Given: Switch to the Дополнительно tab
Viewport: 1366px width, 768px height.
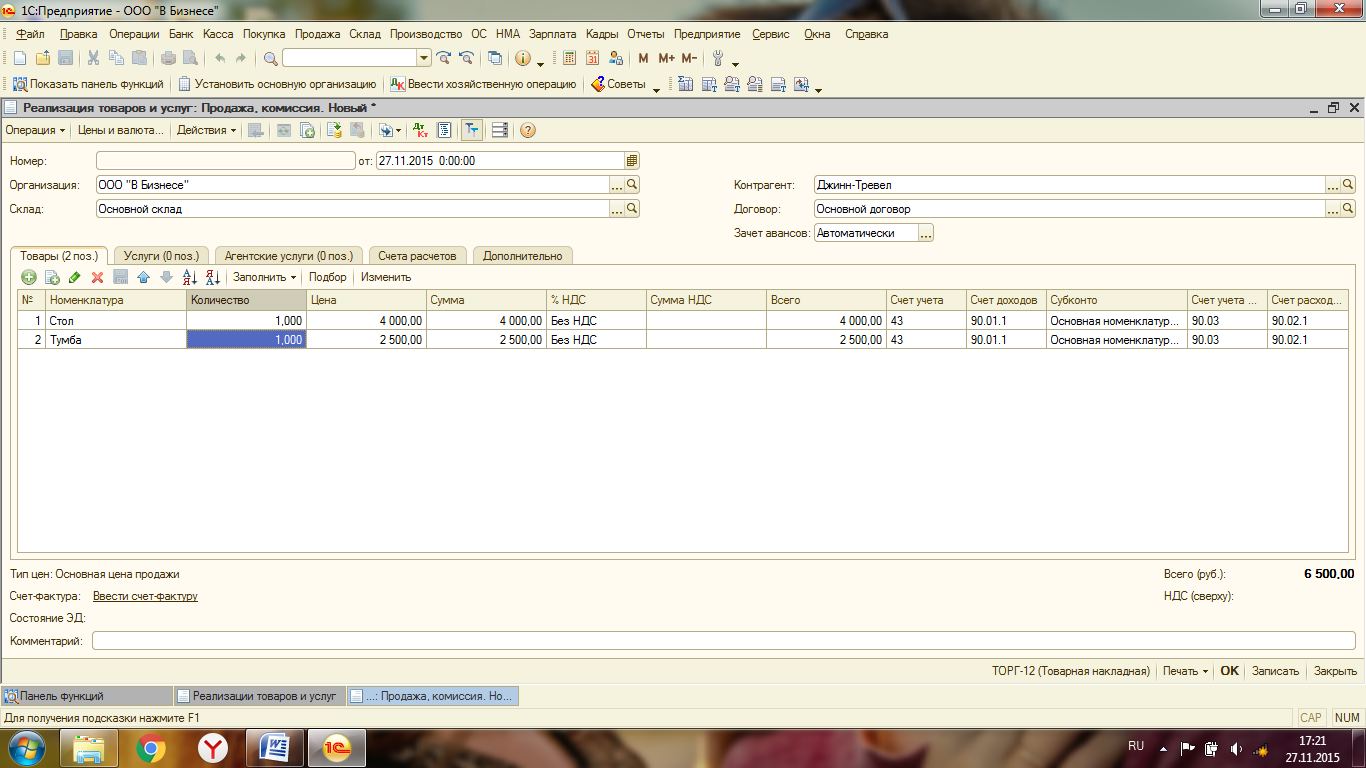Looking at the screenshot, I should click(523, 255).
